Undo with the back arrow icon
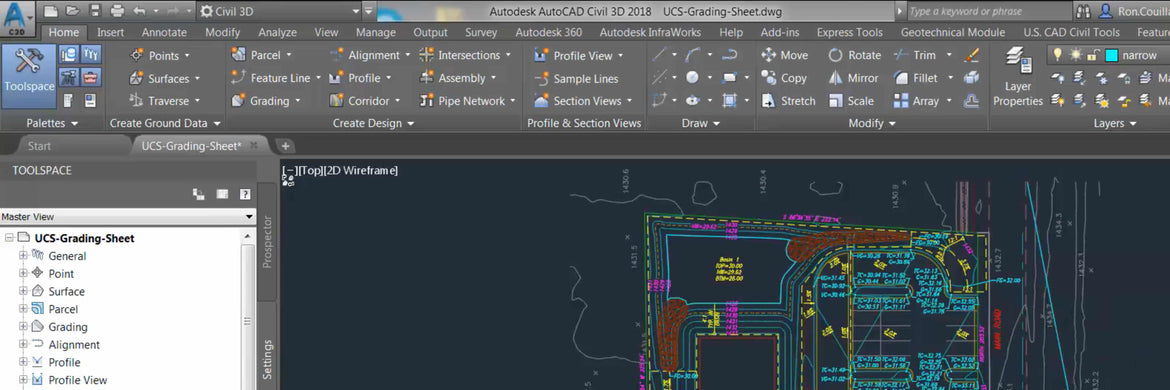1170x390 pixels. coord(139,11)
